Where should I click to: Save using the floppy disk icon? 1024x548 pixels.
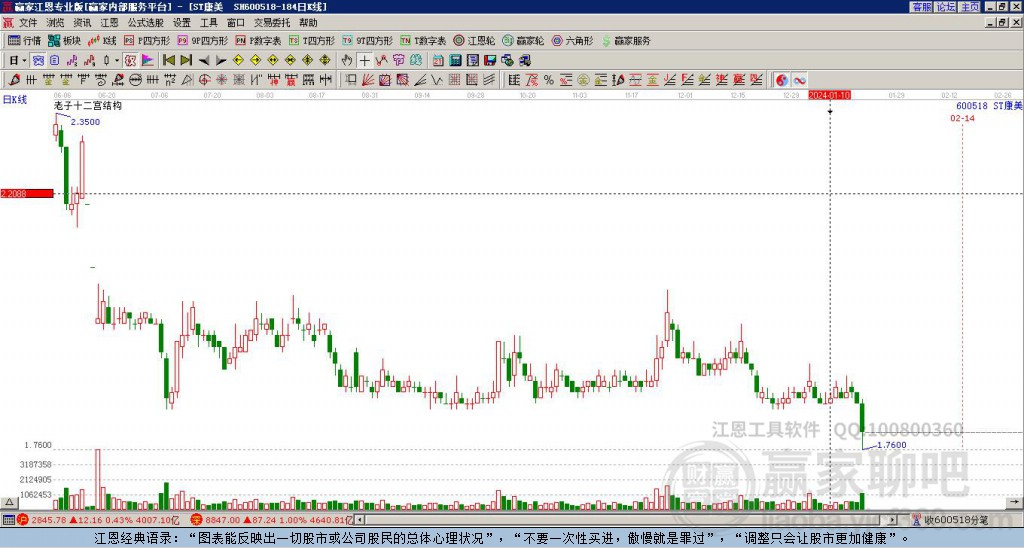point(490,60)
